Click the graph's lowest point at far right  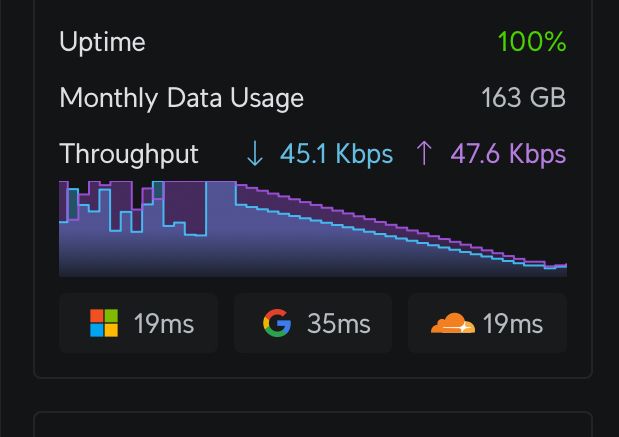558,268
